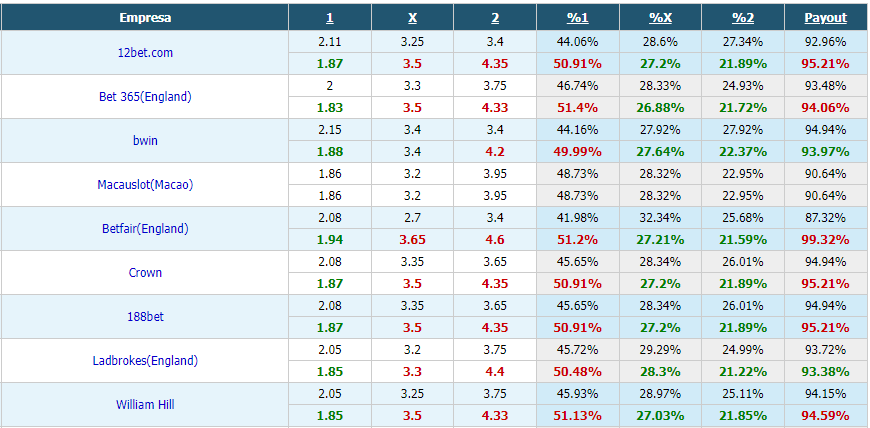Image resolution: width=870 pixels, height=428 pixels.
Task: Select William Hill opening %2 value 25.11%
Action: [x=743, y=394]
